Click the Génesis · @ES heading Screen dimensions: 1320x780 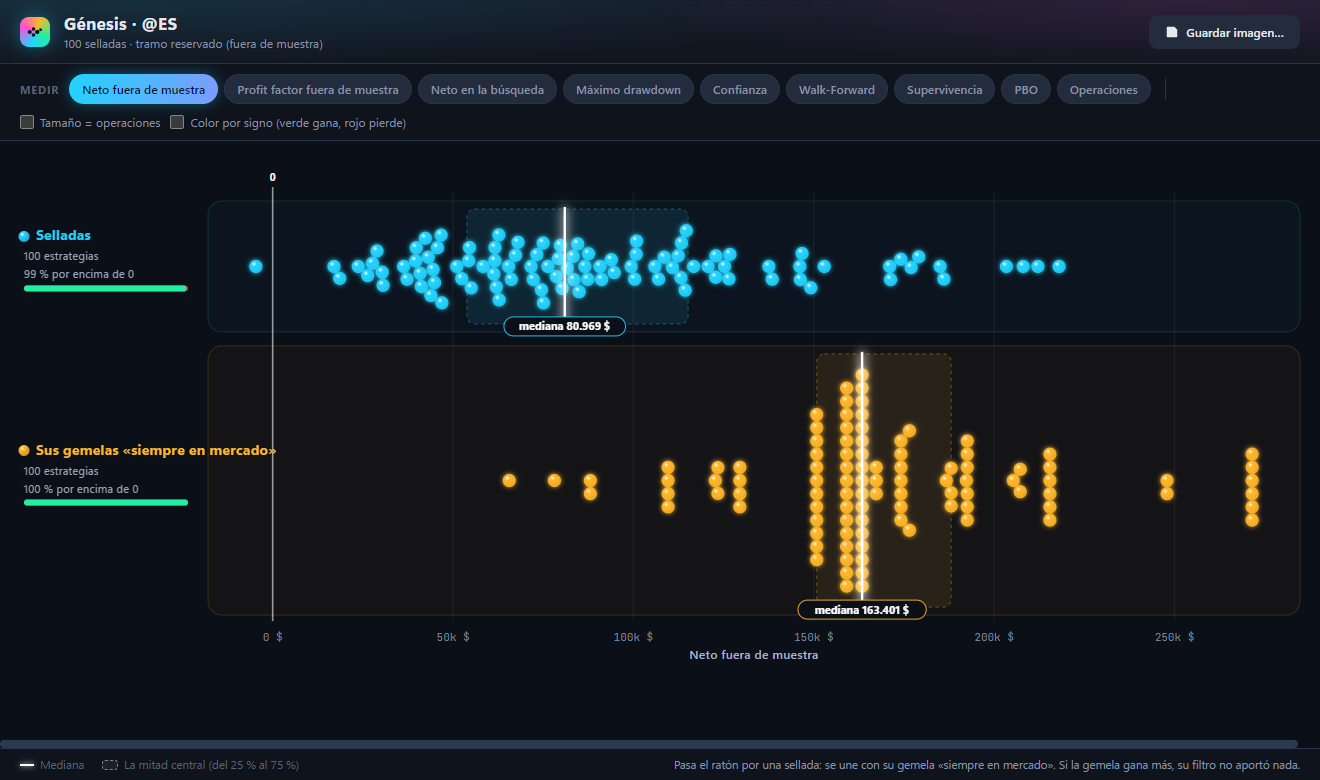[121, 24]
